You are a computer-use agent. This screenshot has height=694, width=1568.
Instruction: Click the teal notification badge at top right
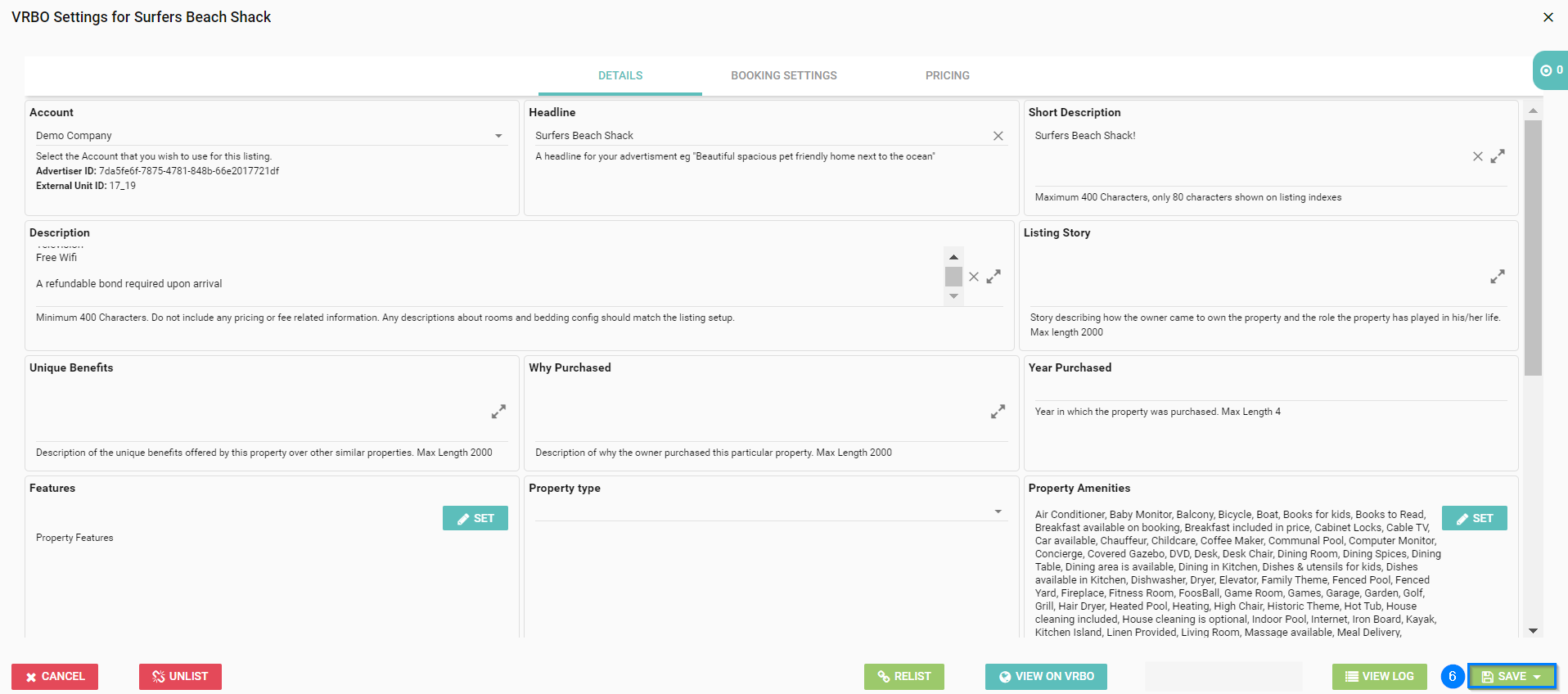[1550, 70]
